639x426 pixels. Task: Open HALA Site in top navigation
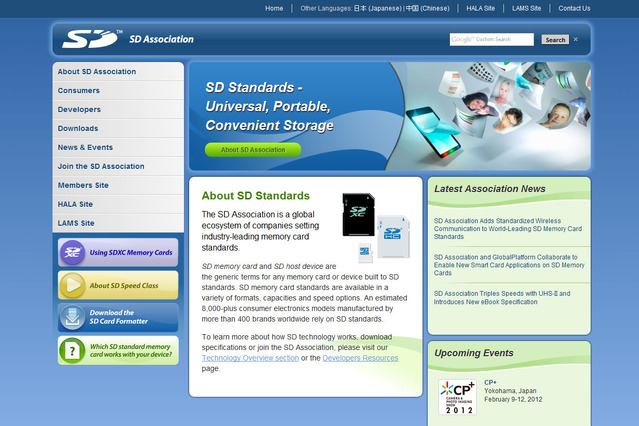480,8
